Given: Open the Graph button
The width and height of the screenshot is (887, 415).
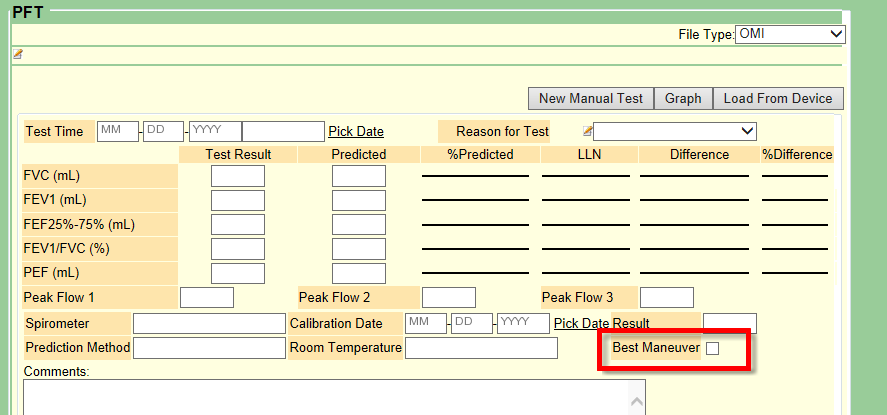Looking at the screenshot, I should tap(683, 98).
